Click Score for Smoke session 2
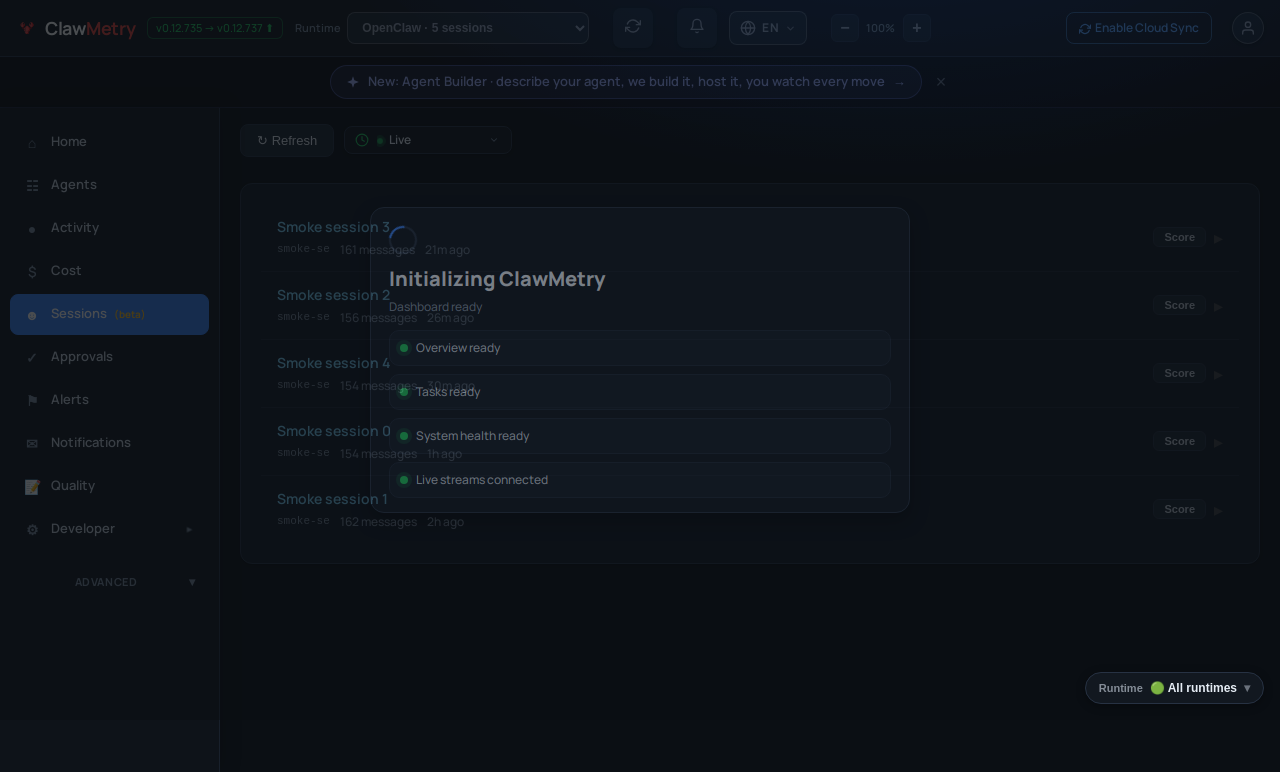Screen dimensions: 1280x772 click(1179, 305)
